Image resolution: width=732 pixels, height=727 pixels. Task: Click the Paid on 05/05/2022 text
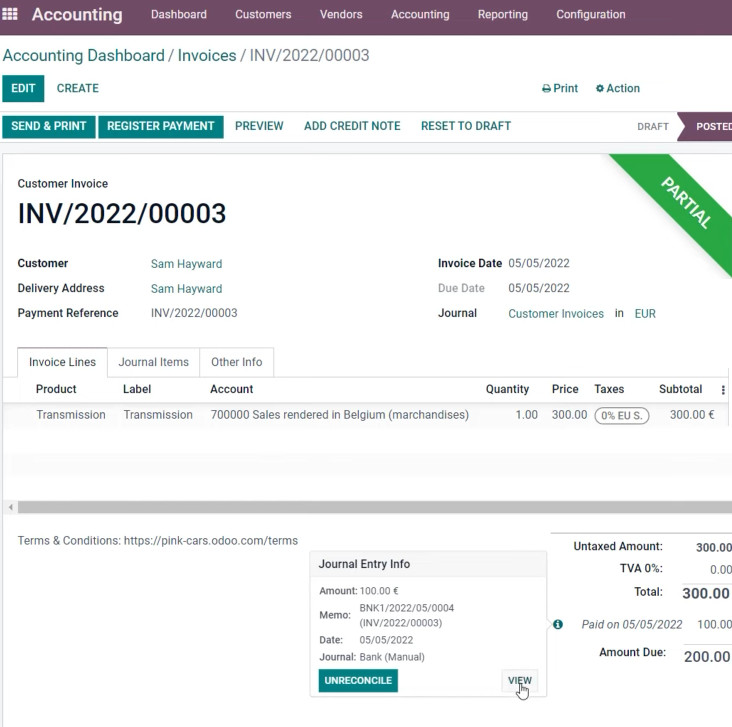[x=632, y=625]
